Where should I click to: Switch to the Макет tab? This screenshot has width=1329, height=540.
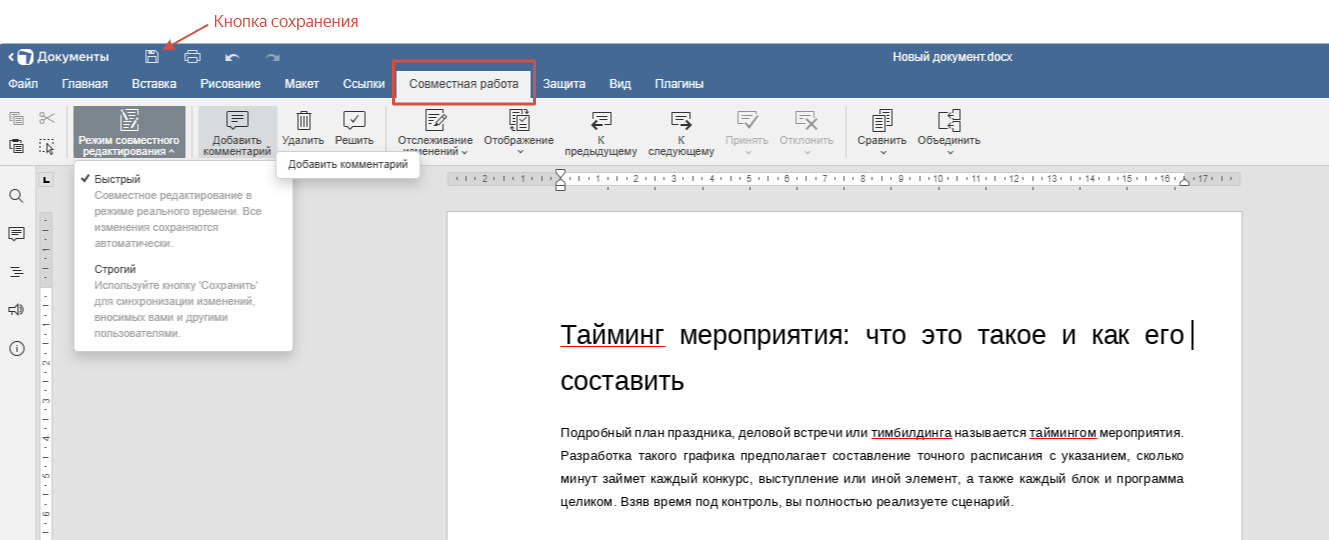coord(302,84)
